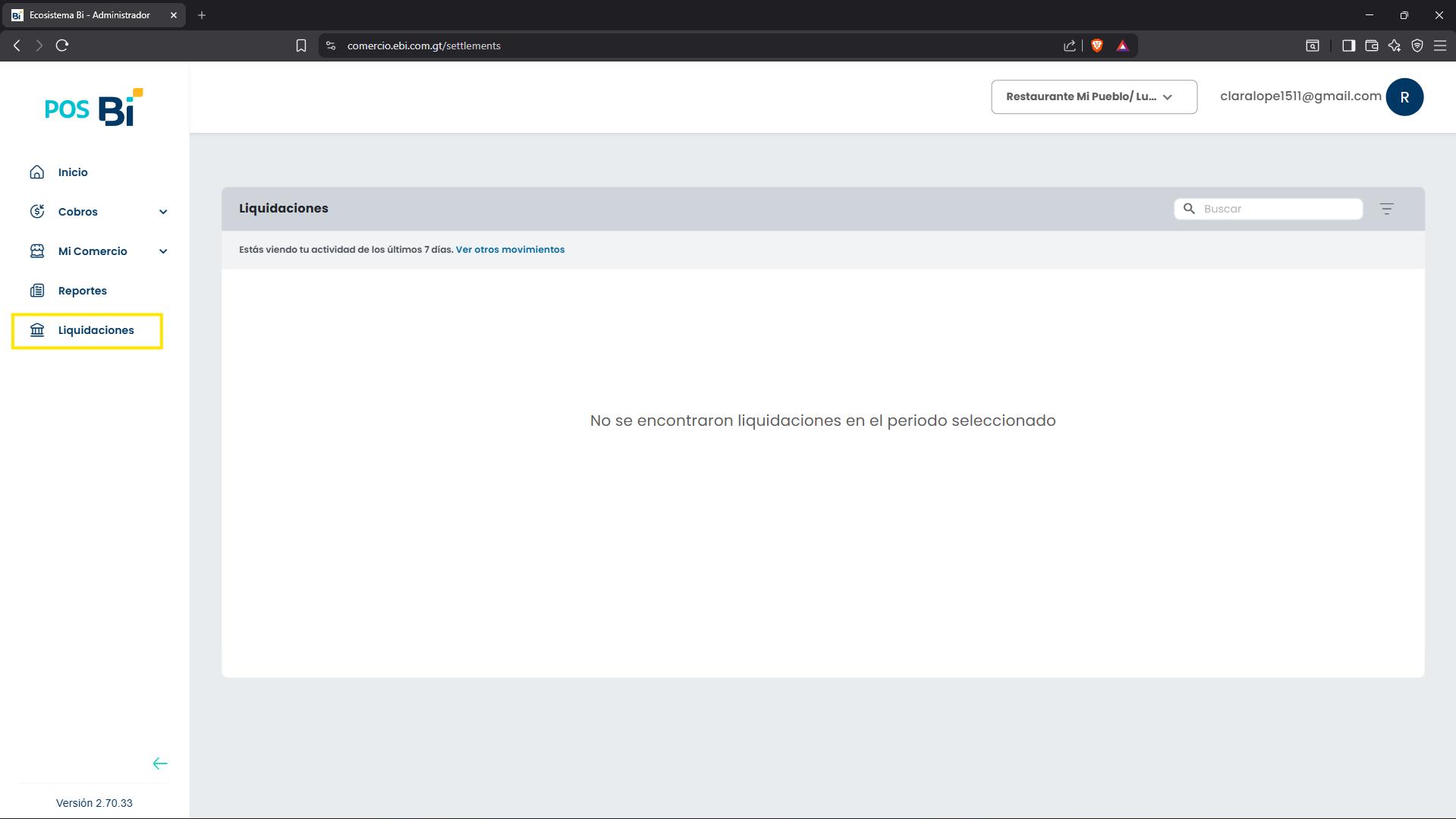Select Cobros in the sidebar
This screenshot has height=819, width=1456.
(78, 212)
